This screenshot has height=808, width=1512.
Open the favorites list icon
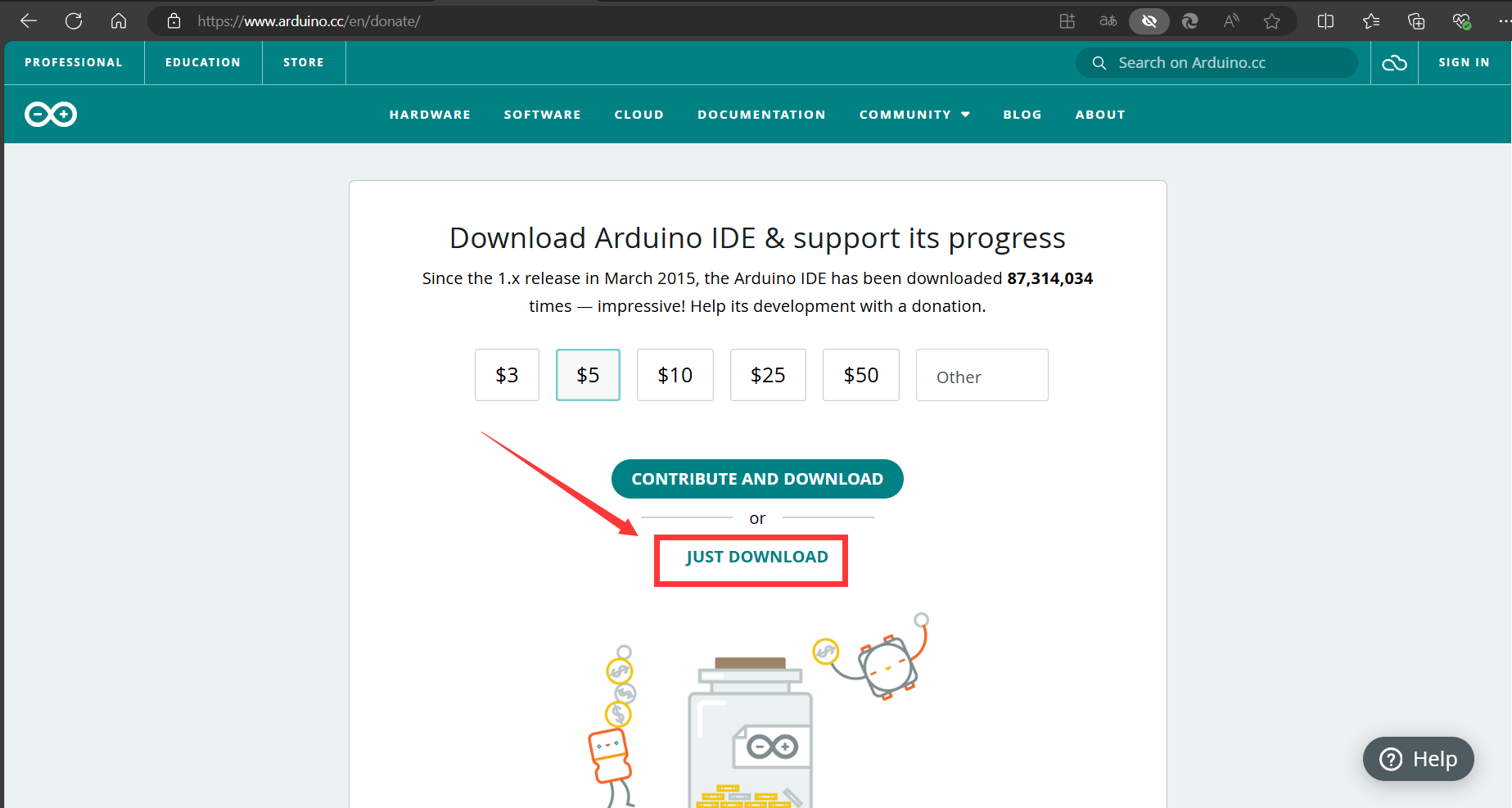(x=1371, y=21)
